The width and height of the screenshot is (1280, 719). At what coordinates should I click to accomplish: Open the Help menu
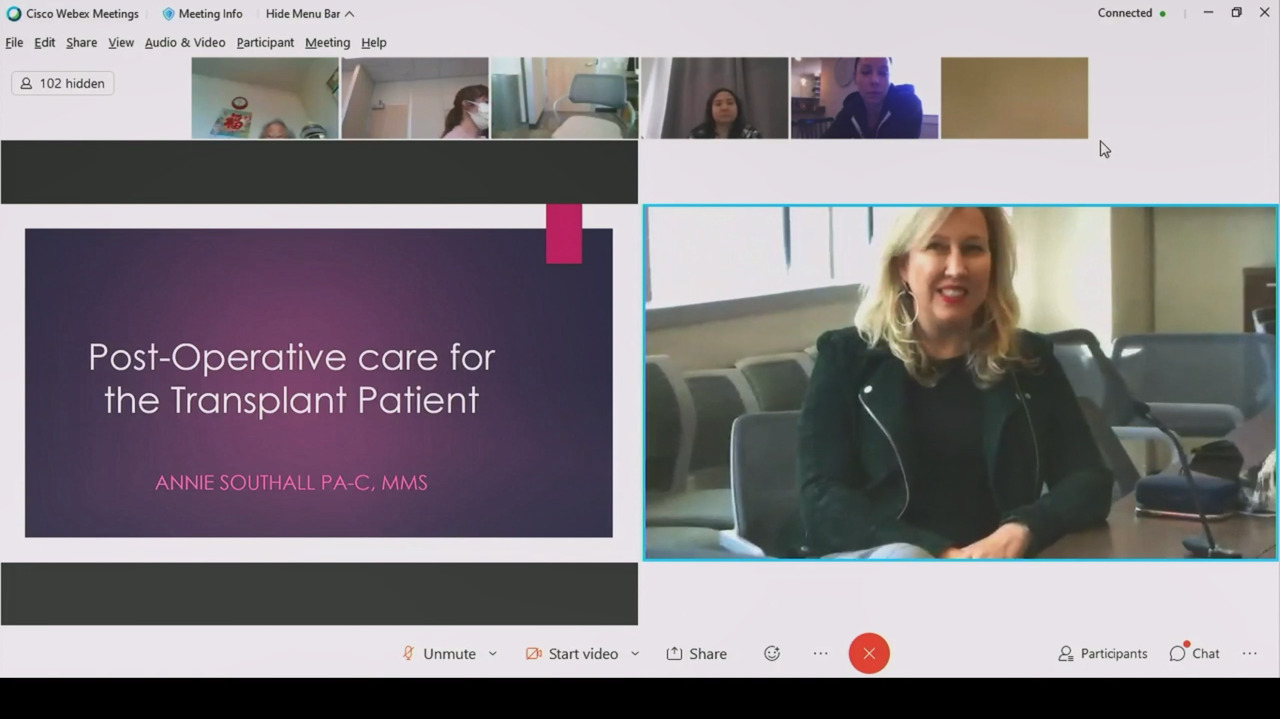[374, 43]
